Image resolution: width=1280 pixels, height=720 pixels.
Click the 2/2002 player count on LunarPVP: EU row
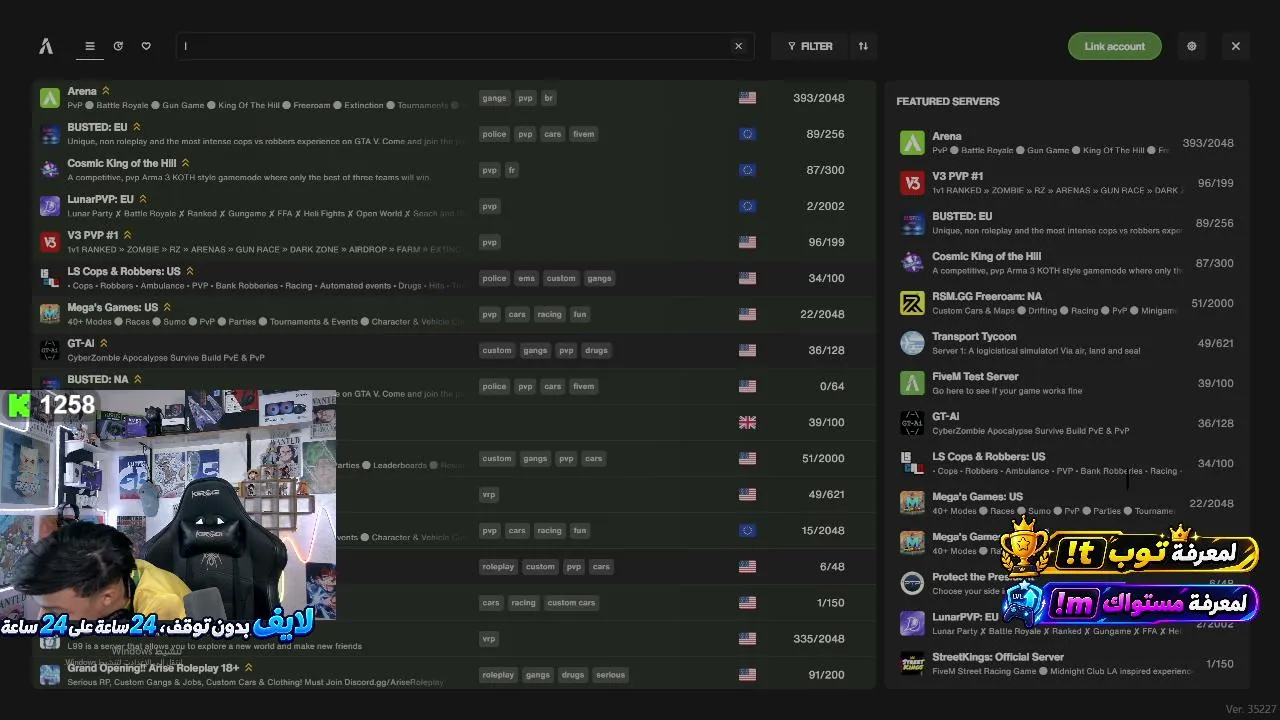pyautogui.click(x=826, y=206)
